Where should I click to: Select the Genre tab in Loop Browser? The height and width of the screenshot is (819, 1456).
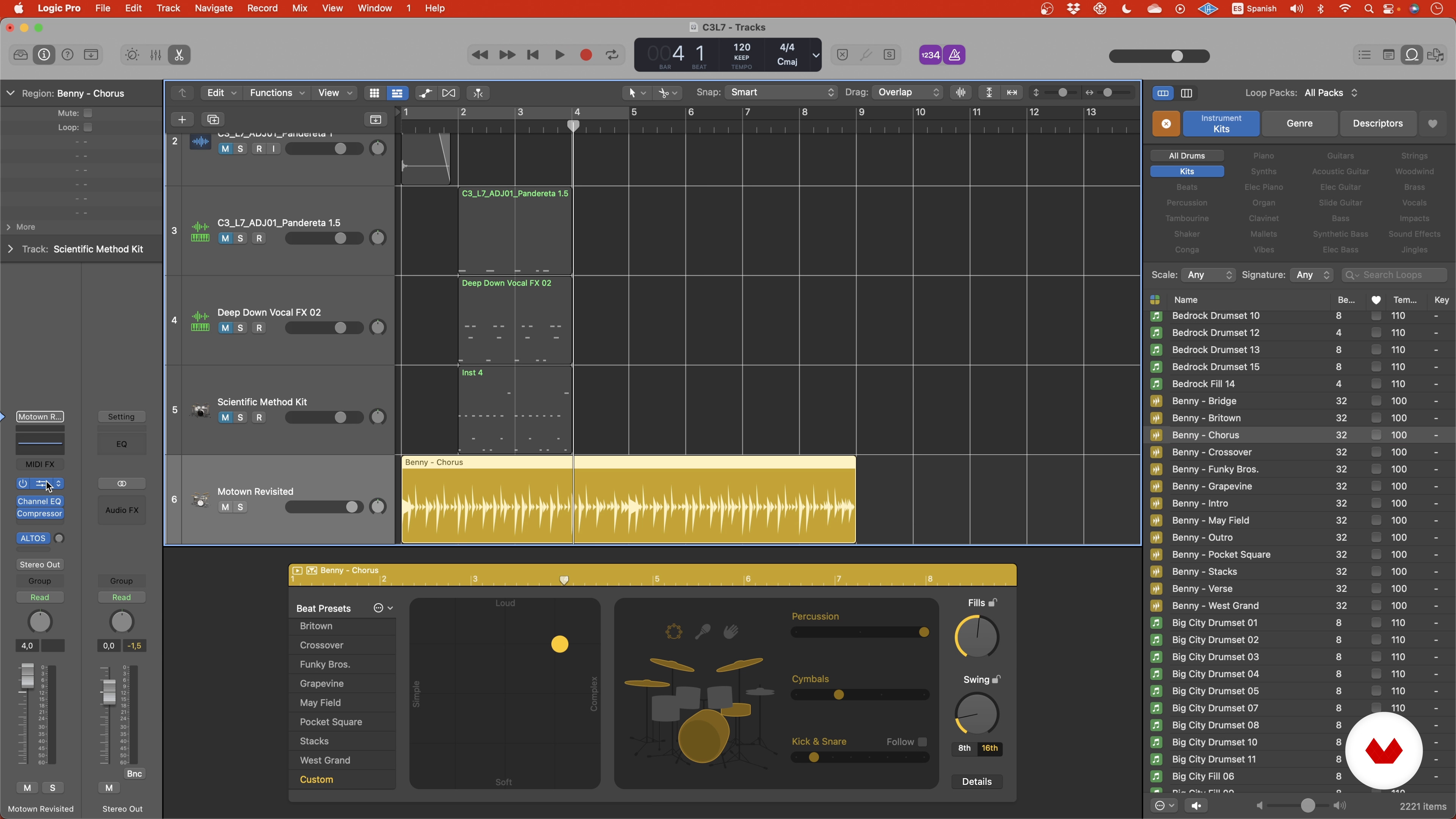tap(1299, 123)
